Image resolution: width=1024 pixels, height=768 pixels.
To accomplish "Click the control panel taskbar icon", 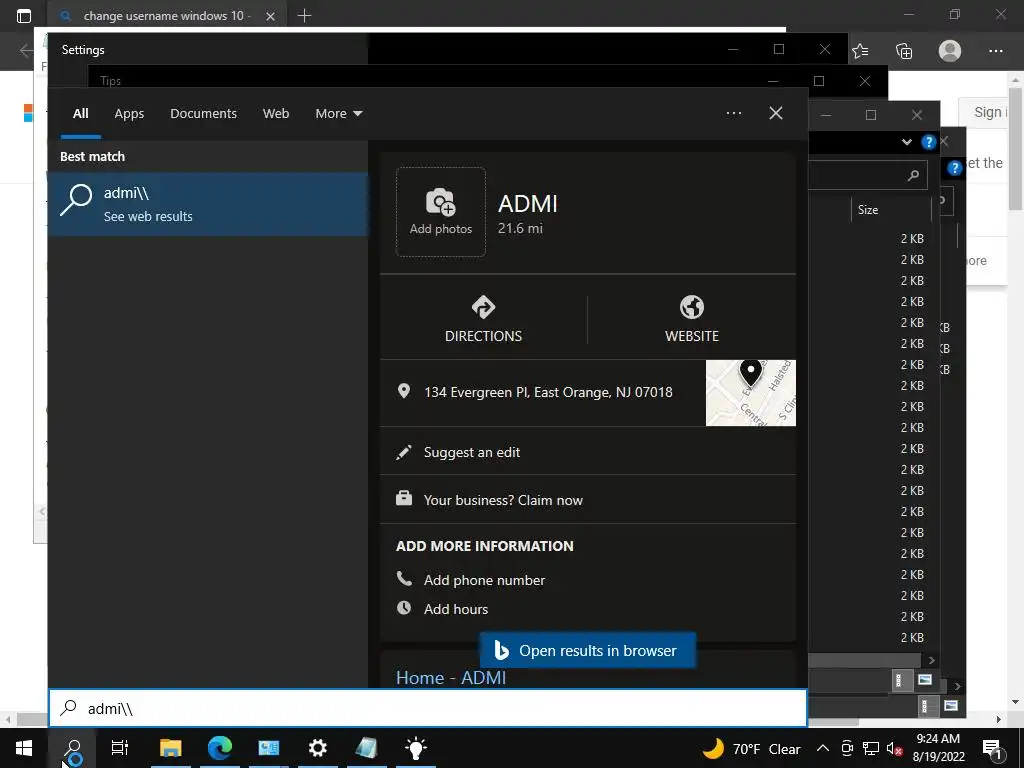I will (268, 748).
